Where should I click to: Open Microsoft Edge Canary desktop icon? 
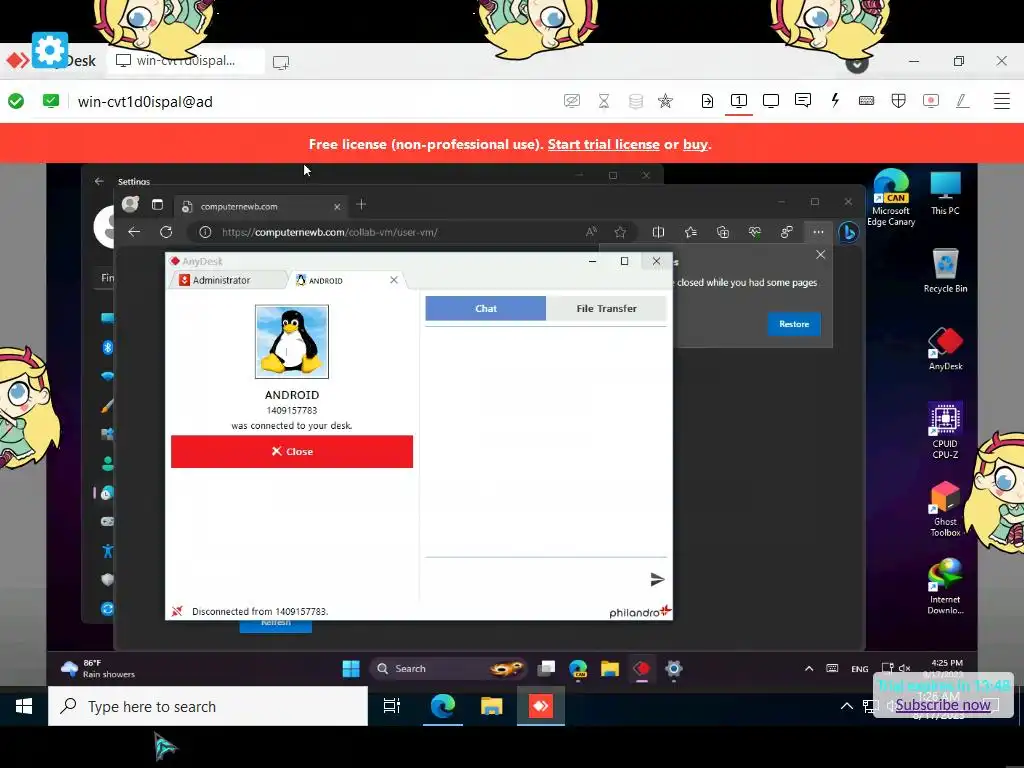pos(891,197)
